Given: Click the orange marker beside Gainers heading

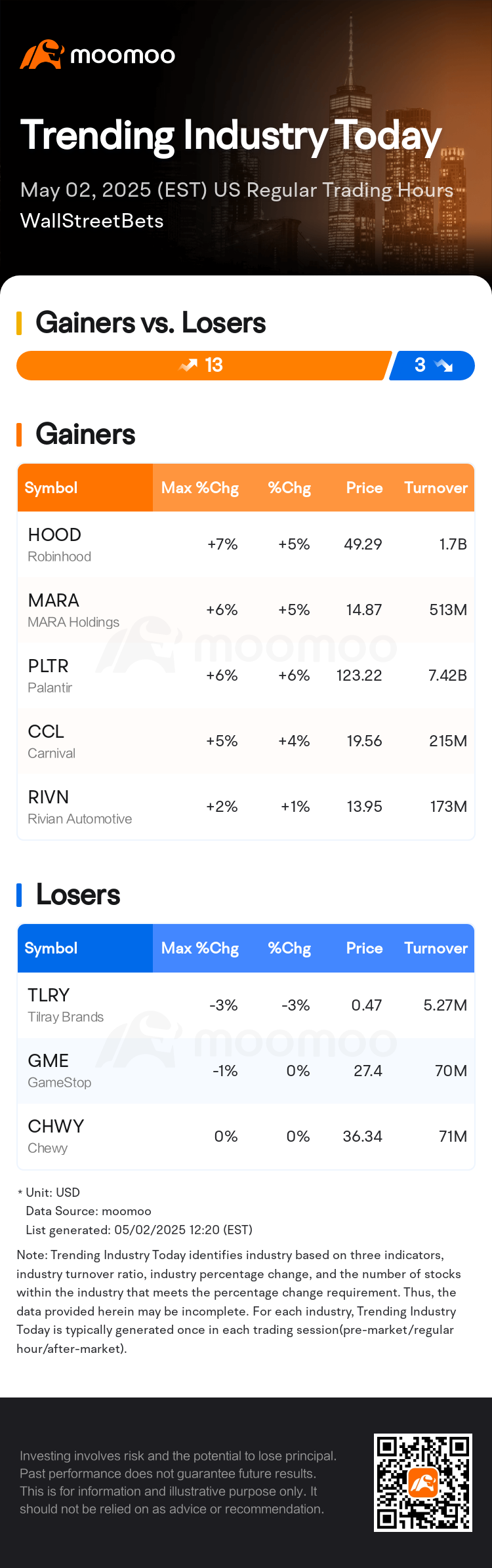Looking at the screenshot, I should [x=19, y=435].
